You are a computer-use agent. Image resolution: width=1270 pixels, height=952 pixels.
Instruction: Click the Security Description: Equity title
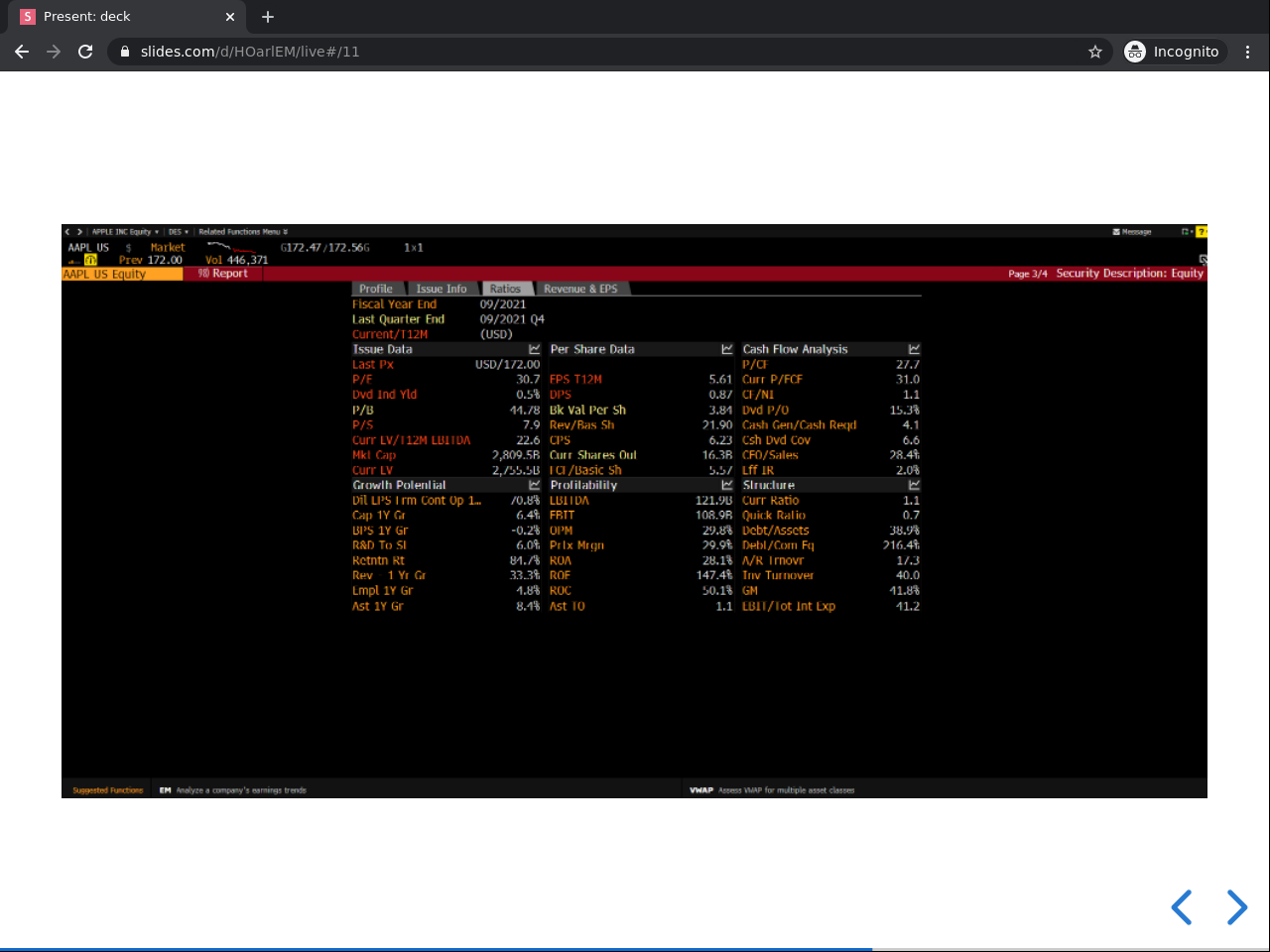[1130, 274]
